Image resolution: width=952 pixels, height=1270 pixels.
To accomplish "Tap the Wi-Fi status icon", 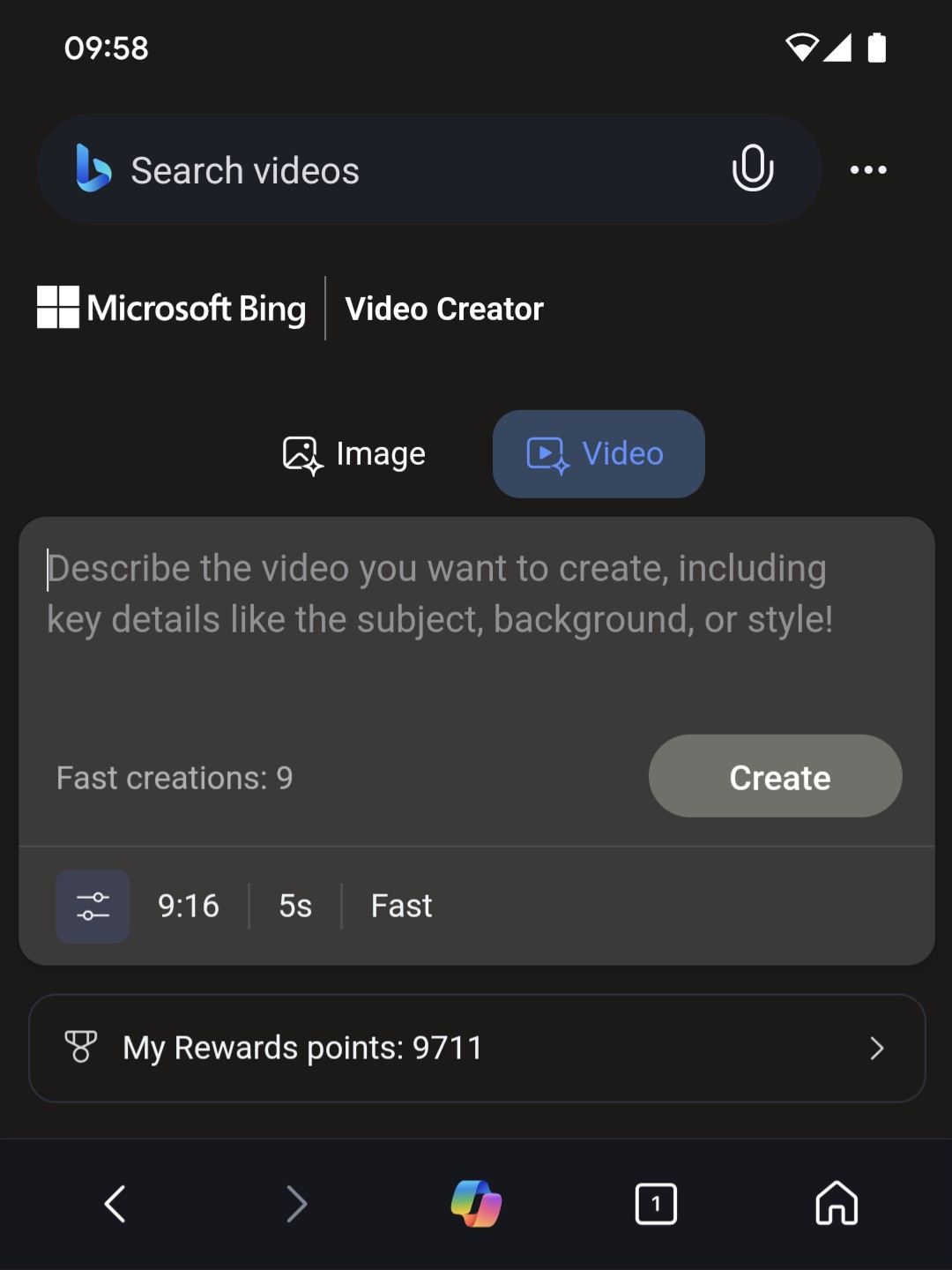I will (801, 48).
